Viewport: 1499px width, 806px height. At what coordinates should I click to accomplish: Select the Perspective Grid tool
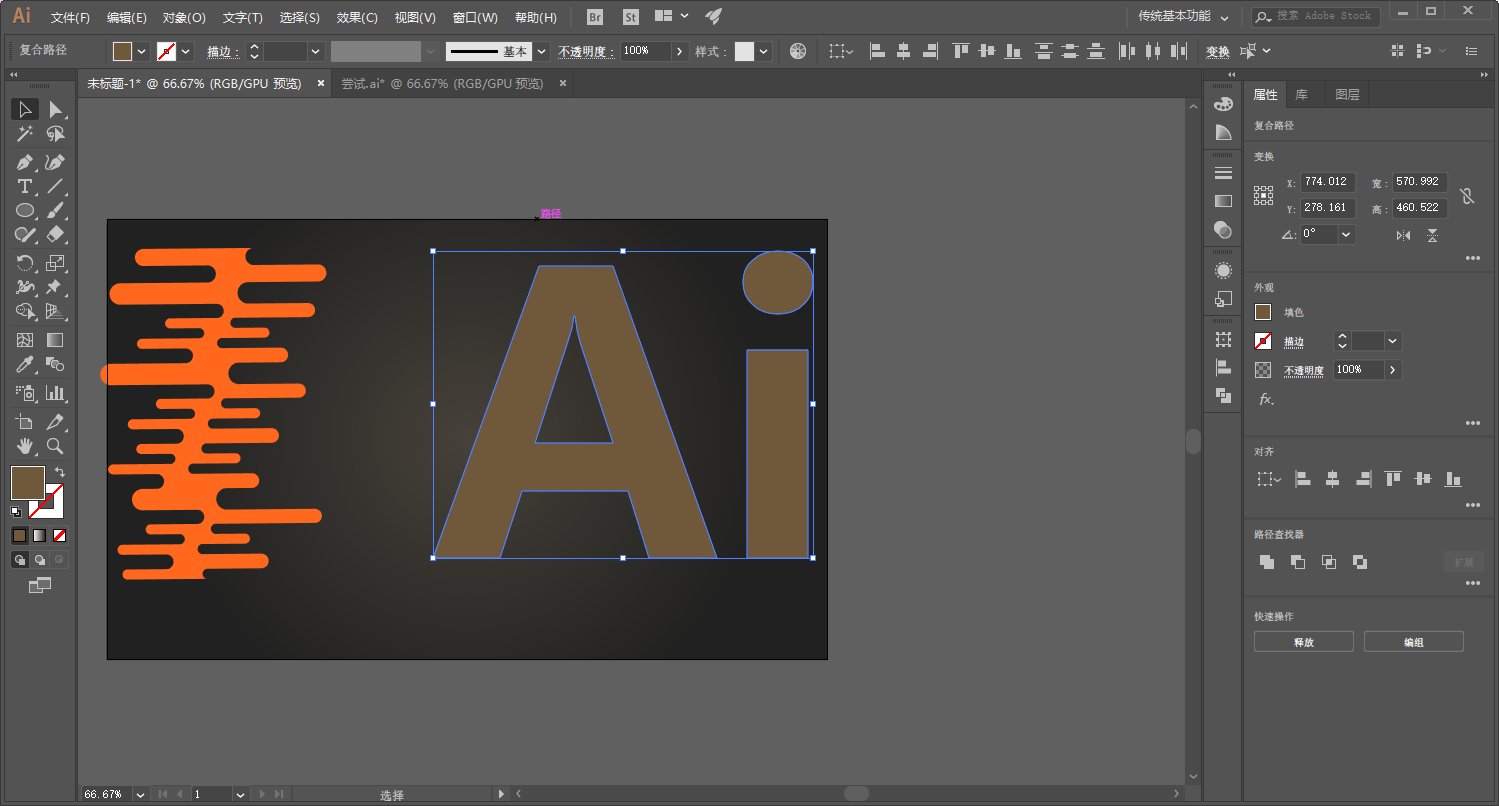pos(55,311)
